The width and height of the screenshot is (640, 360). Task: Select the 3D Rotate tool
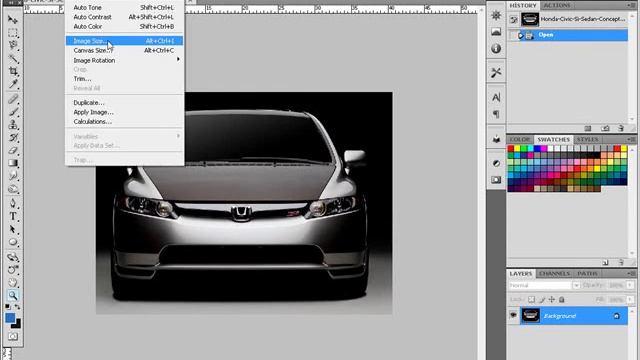click(x=13, y=257)
